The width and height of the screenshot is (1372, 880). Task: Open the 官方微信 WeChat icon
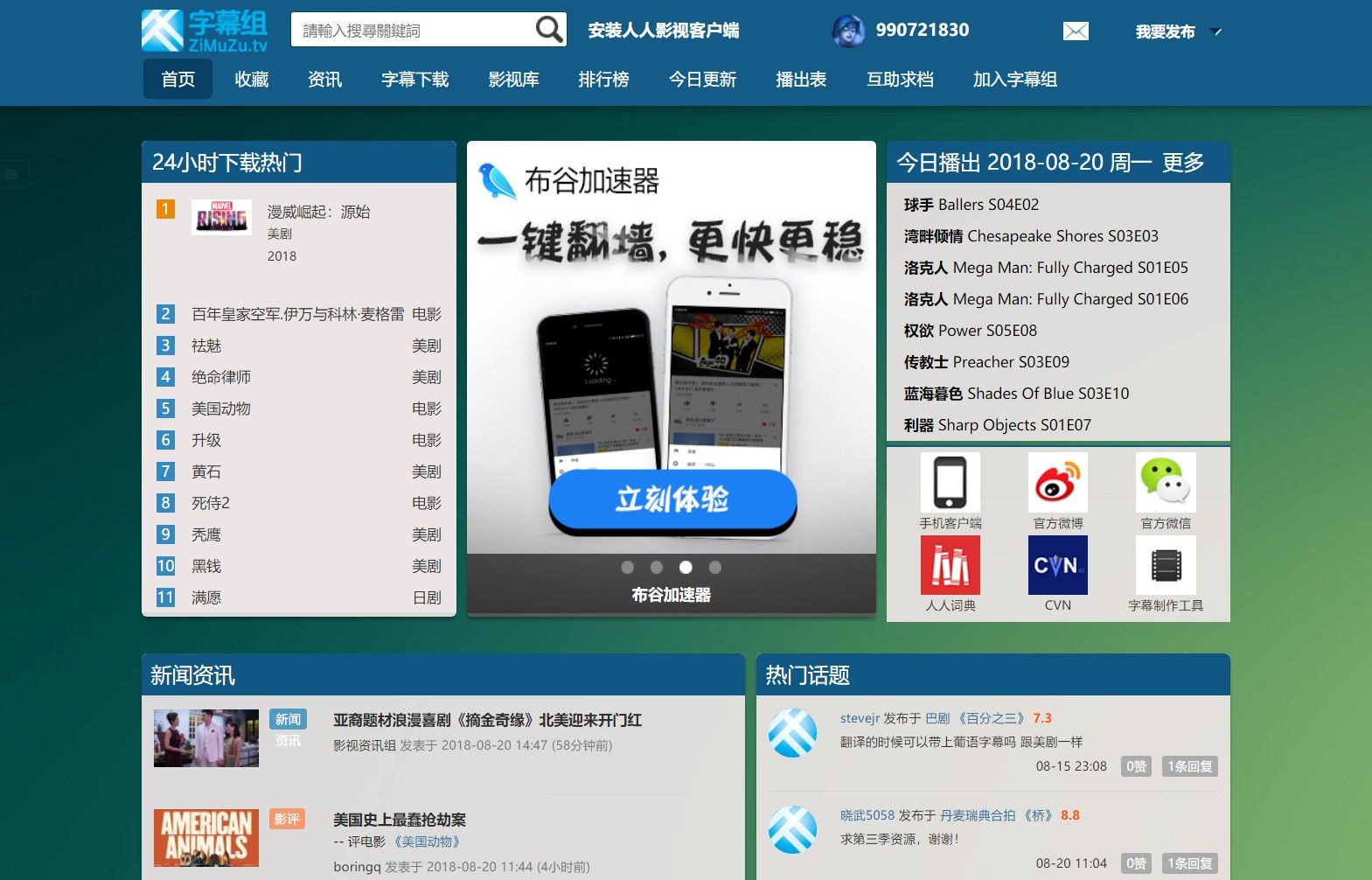(1166, 482)
